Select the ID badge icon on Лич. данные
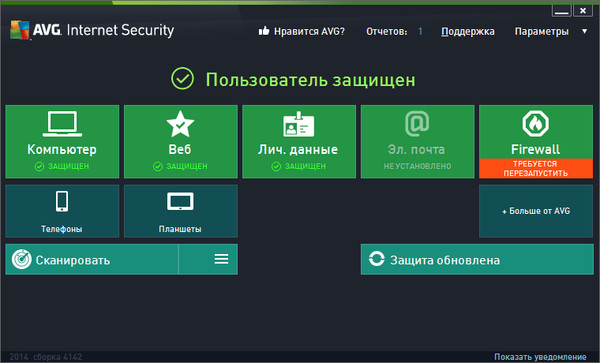The image size is (600, 363). tap(298, 124)
